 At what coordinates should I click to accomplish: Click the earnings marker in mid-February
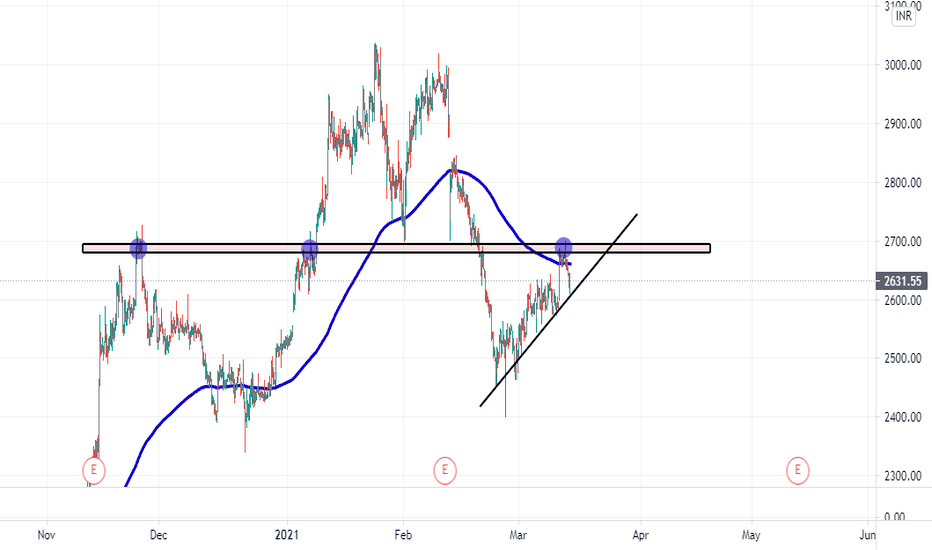point(445,470)
